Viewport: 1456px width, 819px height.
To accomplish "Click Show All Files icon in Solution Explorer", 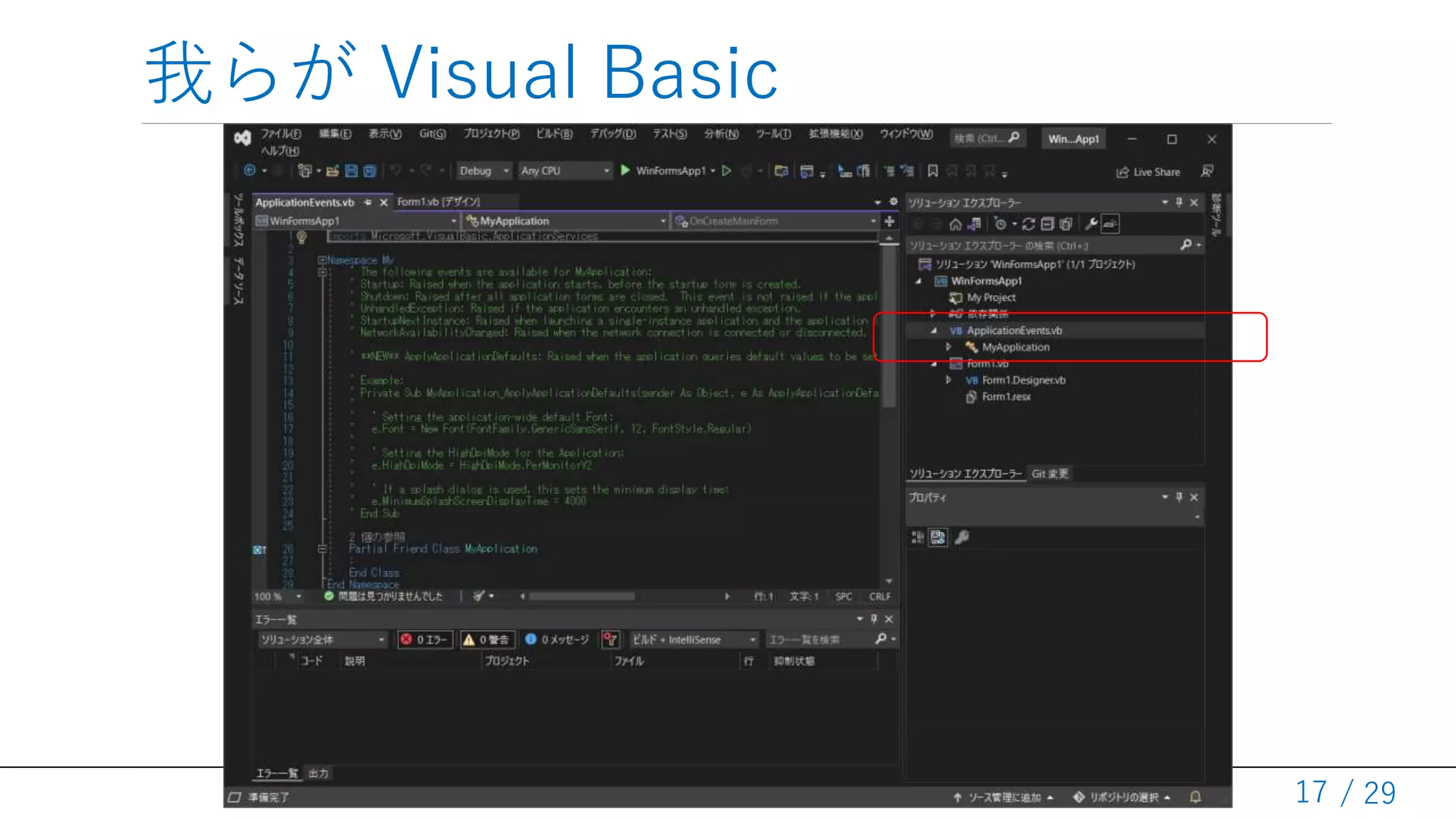I will pos(1066,225).
